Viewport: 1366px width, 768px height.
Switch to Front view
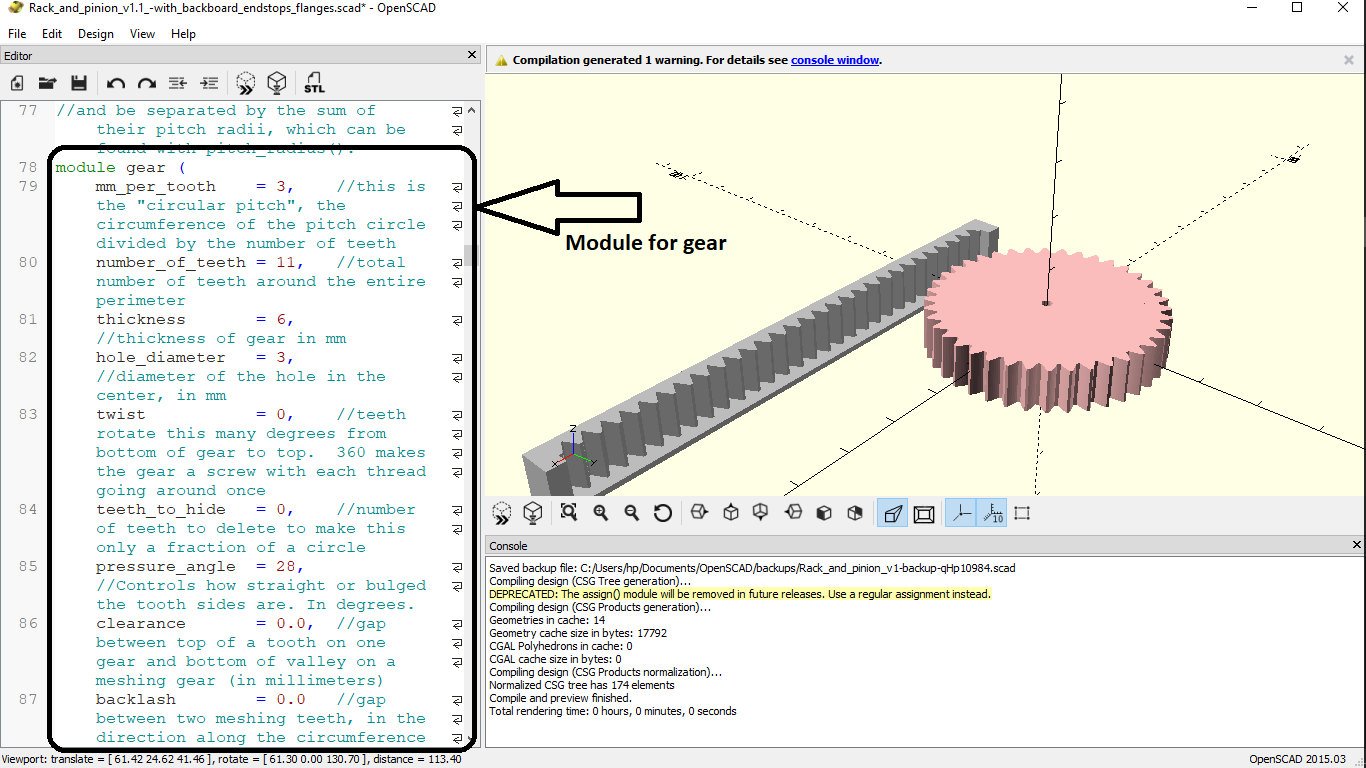[x=824, y=513]
